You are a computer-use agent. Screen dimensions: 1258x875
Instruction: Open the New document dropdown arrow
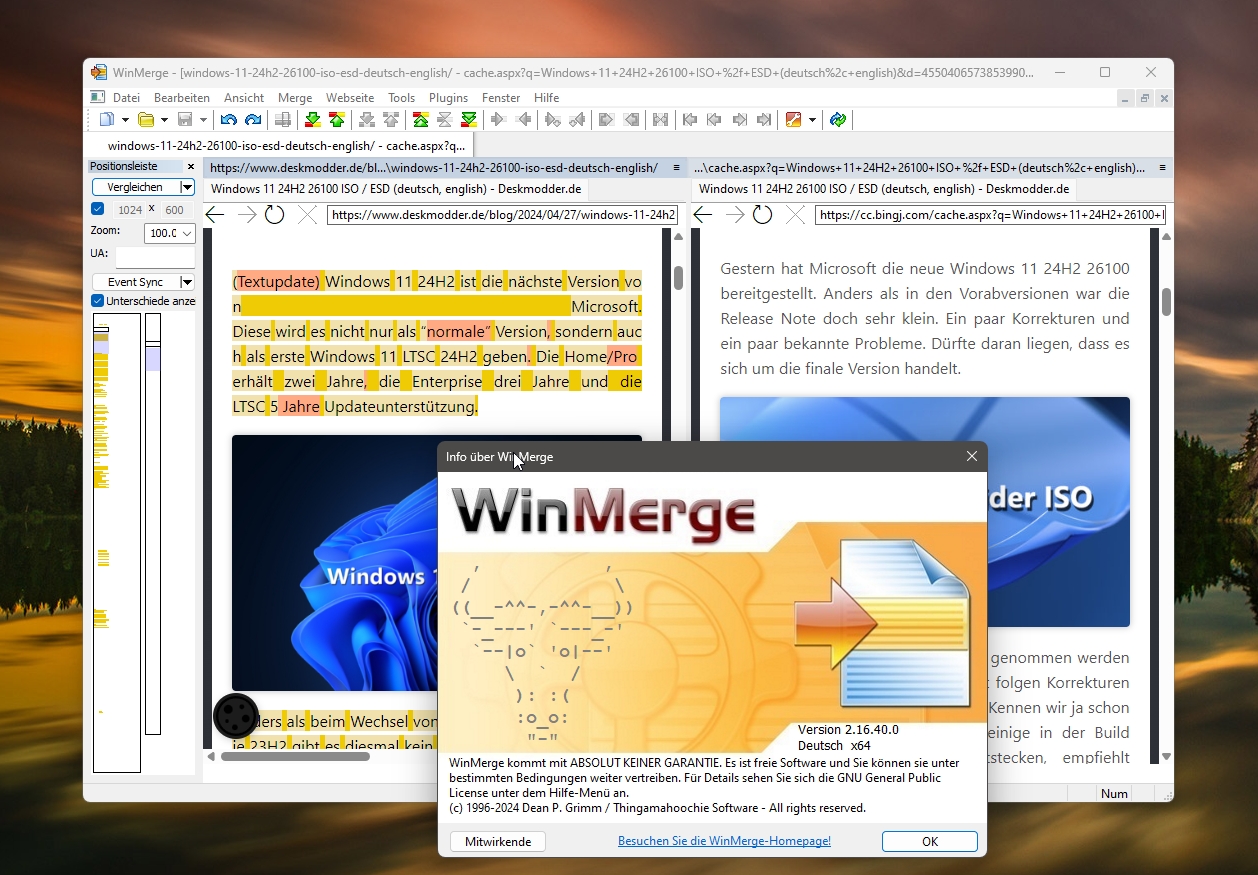coord(126,120)
